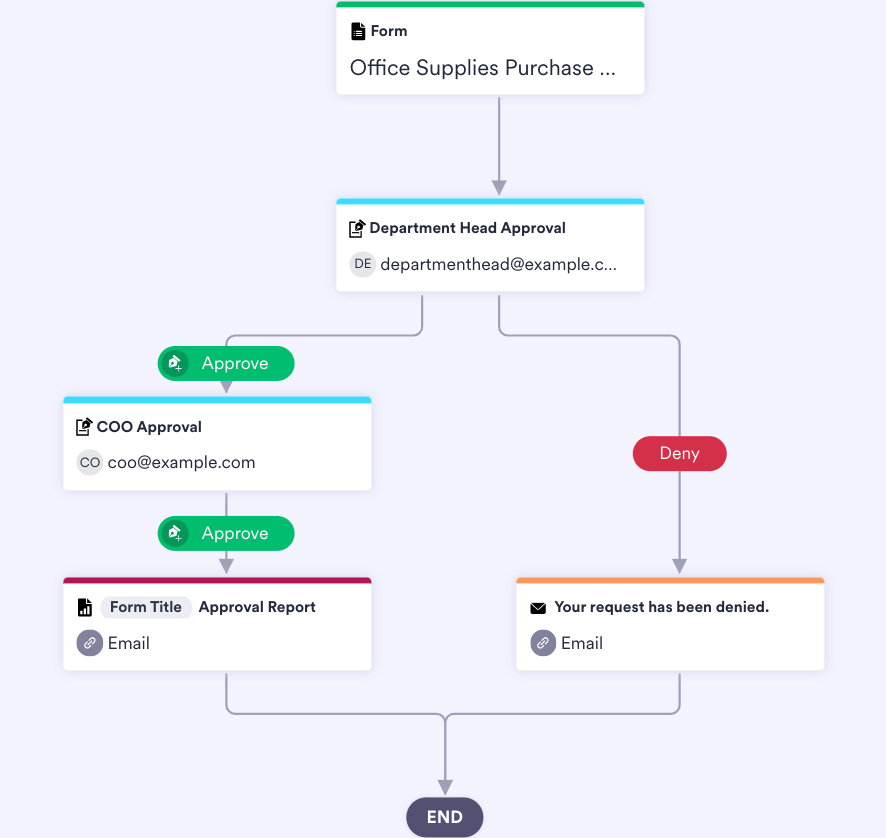Image resolution: width=886 pixels, height=838 pixels.
Task: Click the Form Title tag chip
Action: pyautogui.click(x=146, y=607)
